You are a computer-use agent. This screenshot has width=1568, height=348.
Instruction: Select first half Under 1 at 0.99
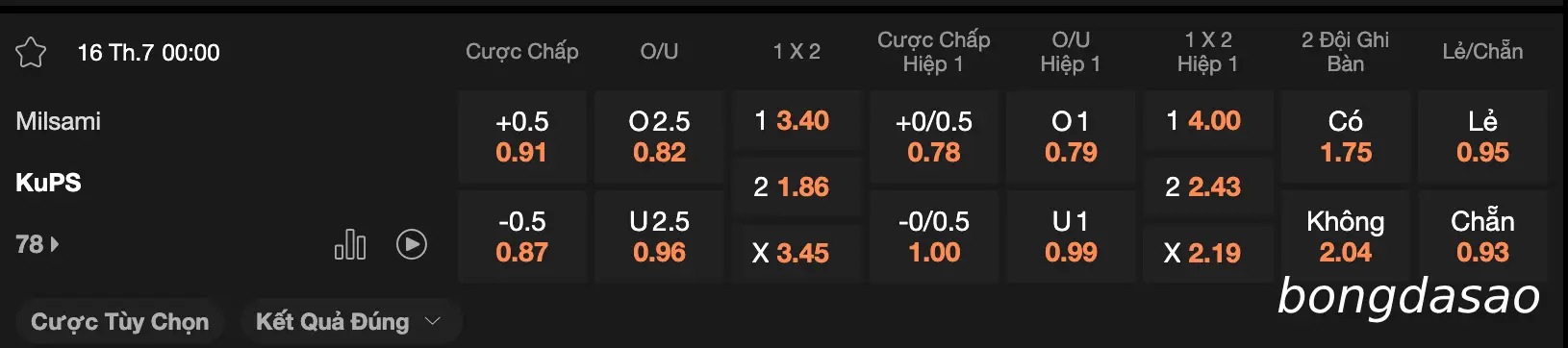[1071, 236]
